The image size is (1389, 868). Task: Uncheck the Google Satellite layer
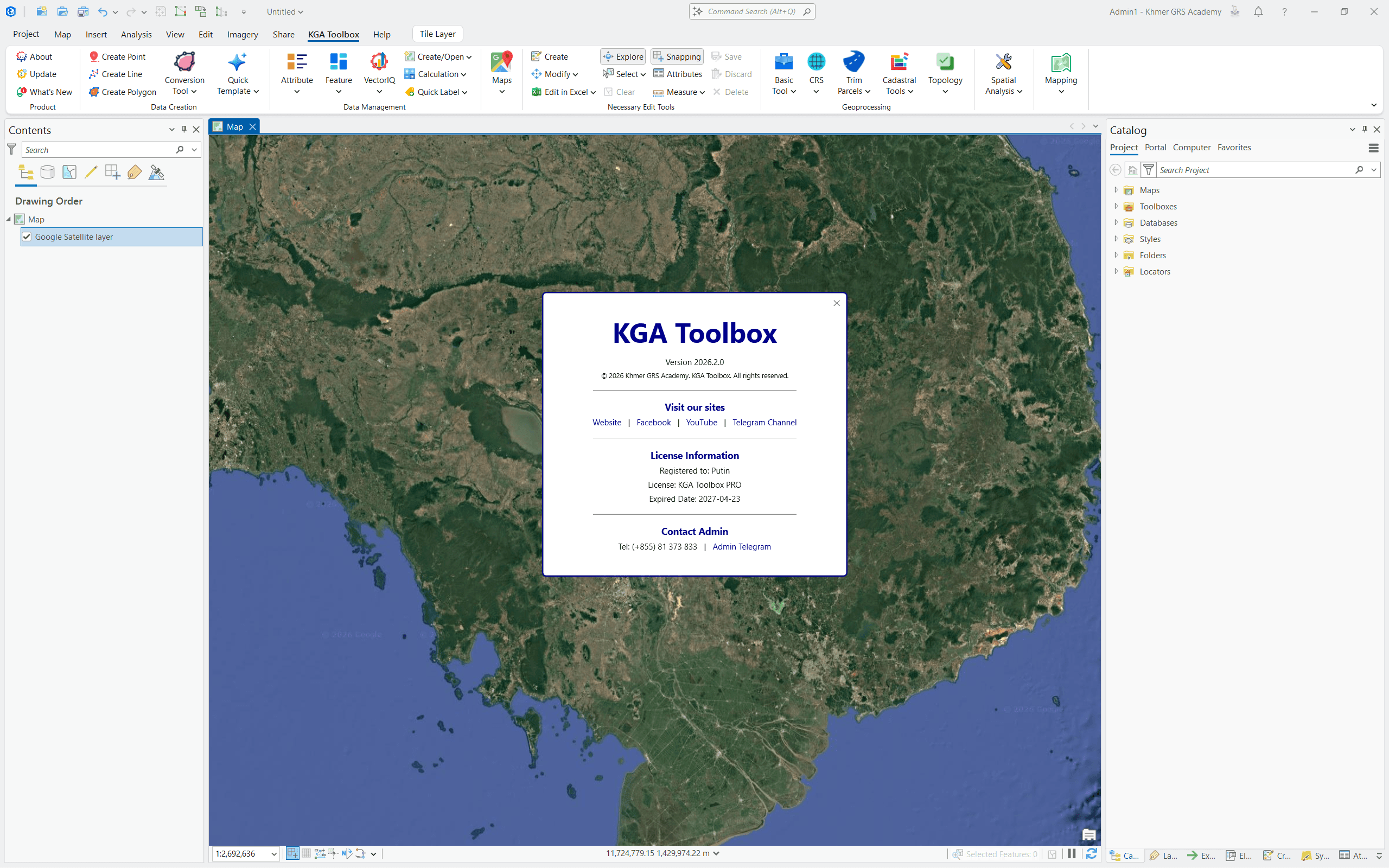(x=27, y=237)
